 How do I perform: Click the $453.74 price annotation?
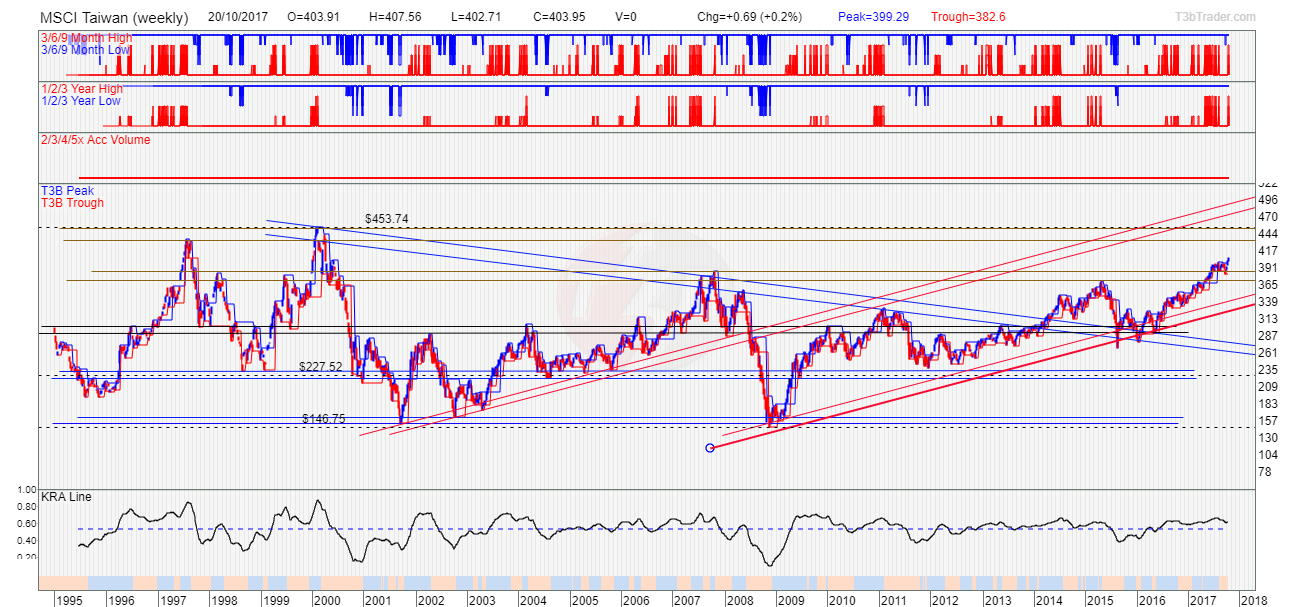pyautogui.click(x=384, y=220)
